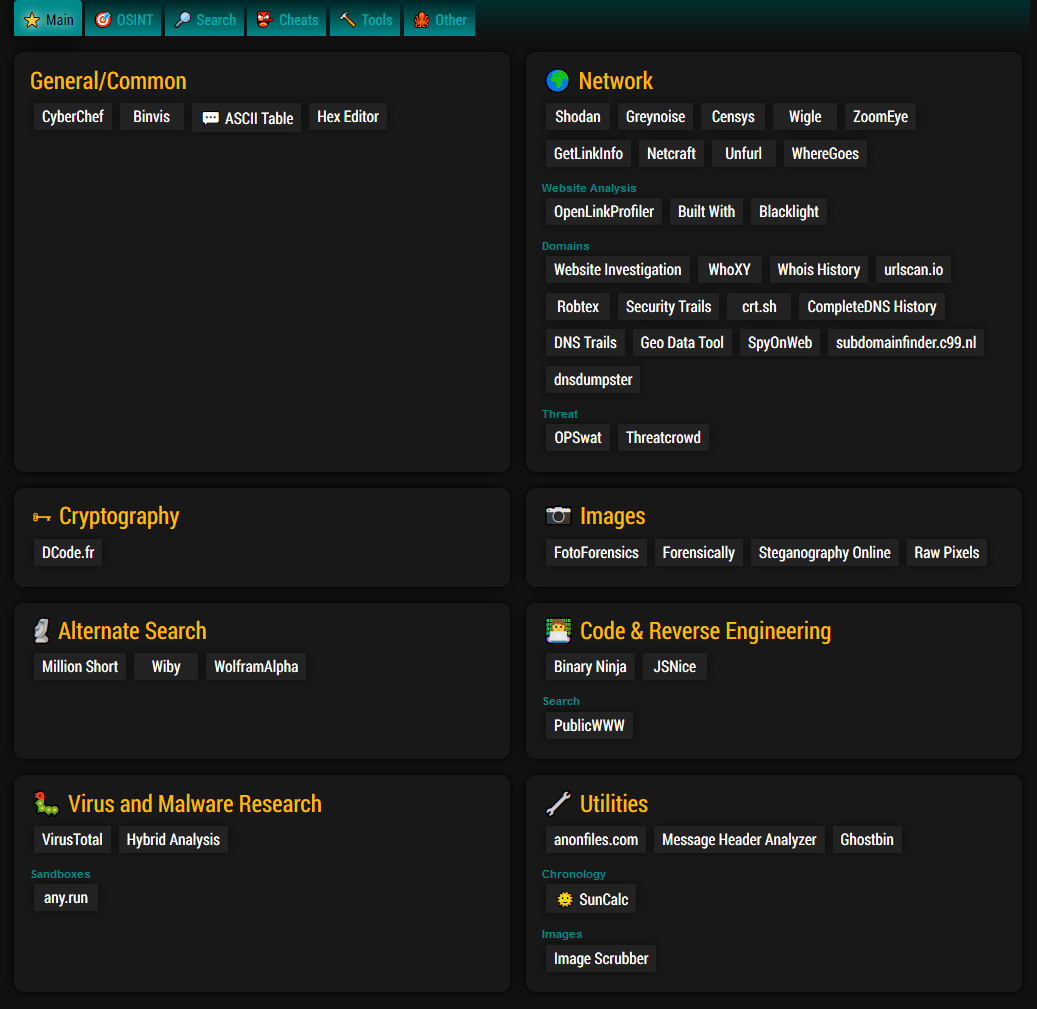Open the Unfurl link
The width and height of the screenshot is (1037, 1009).
pos(743,154)
